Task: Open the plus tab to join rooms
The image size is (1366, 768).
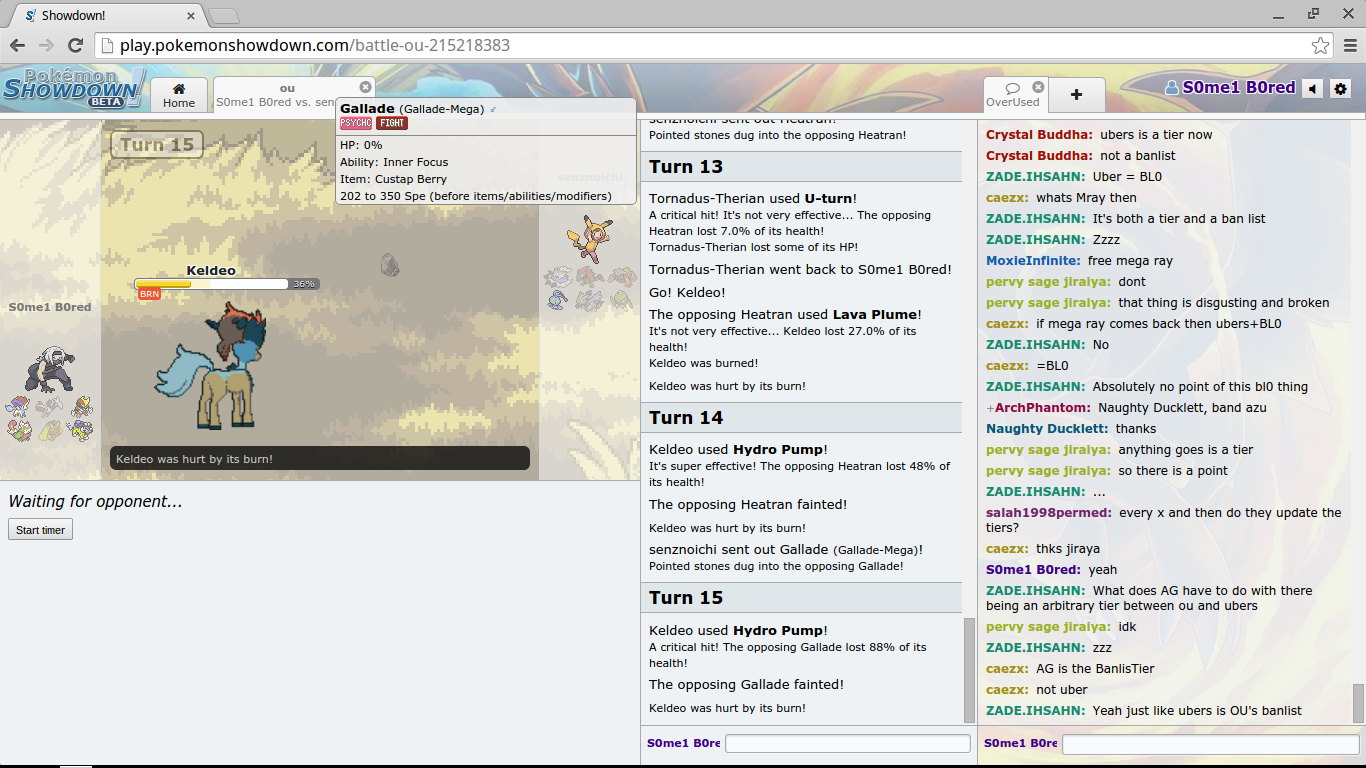Action: [x=1076, y=95]
